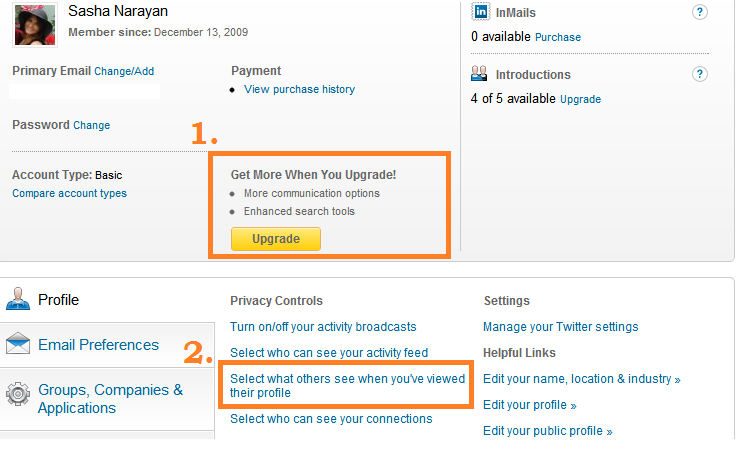Open the Change/Add primary email link
Screen dimensions: 741x461
124,71
